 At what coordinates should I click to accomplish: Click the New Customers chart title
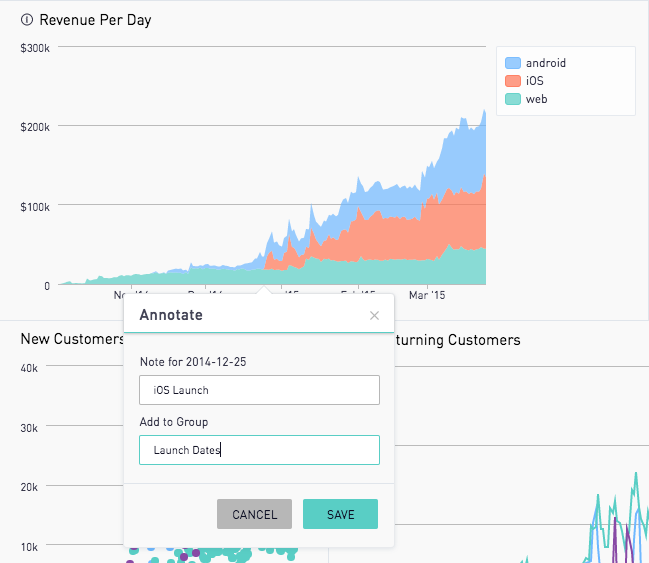pos(72,340)
